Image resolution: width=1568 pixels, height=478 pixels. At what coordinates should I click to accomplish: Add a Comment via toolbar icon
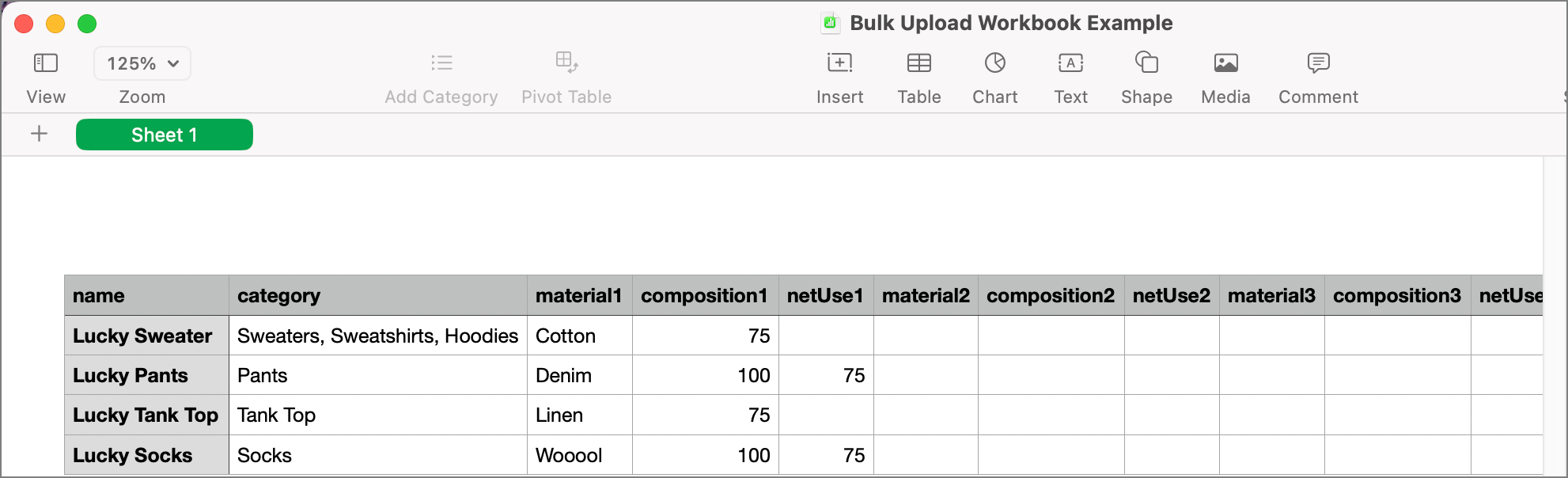point(1318,63)
